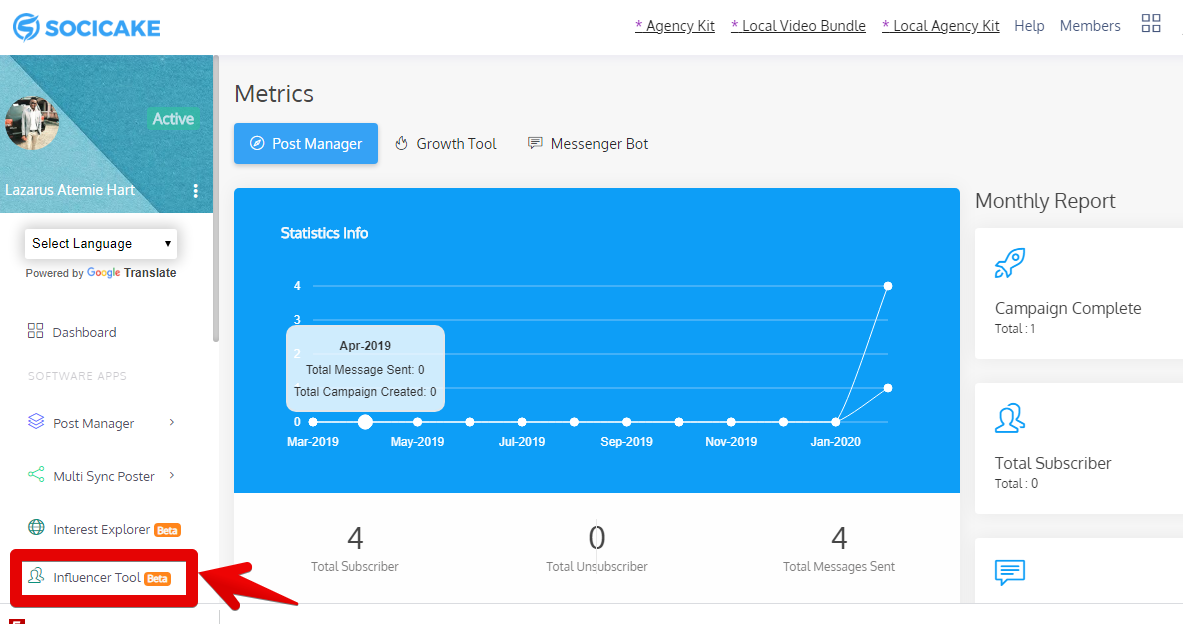Screen dimensions: 1183x624
Task: Click the Total Subscriber report card title
Action: 1052,463
